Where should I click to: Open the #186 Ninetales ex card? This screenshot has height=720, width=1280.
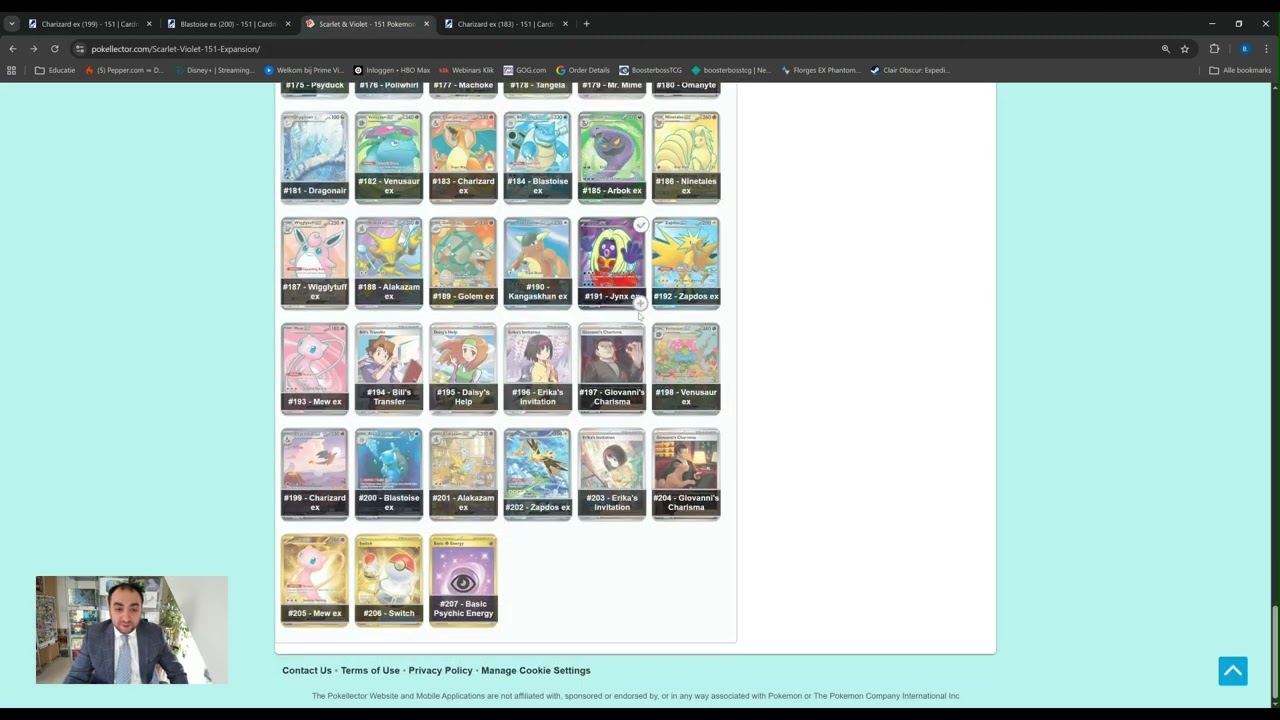pyautogui.click(x=686, y=157)
